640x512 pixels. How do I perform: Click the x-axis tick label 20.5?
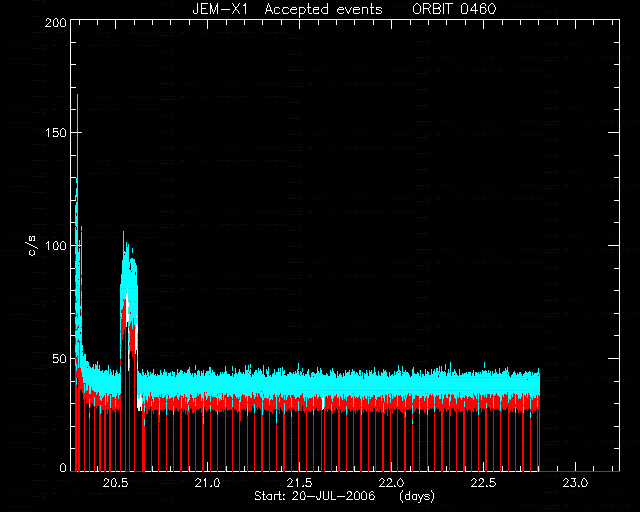coord(116,483)
